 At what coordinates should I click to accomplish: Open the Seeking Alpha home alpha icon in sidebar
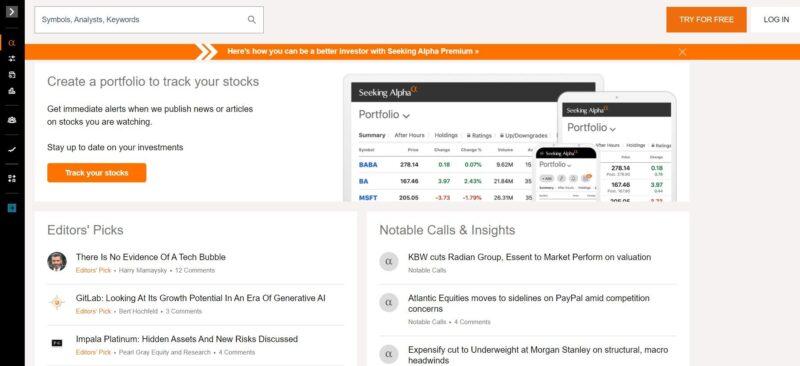[x=12, y=43]
